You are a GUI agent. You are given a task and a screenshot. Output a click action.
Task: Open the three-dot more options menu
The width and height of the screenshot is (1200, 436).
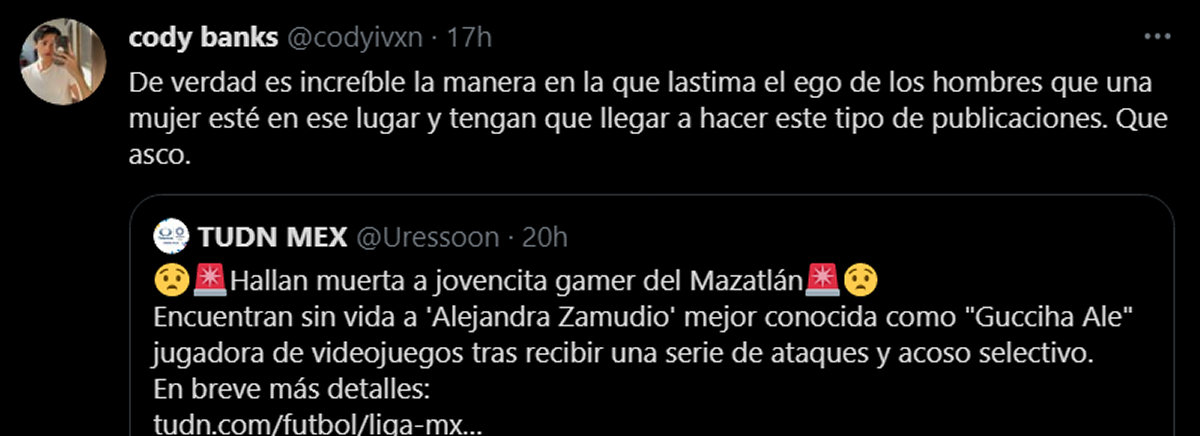click(x=1156, y=37)
